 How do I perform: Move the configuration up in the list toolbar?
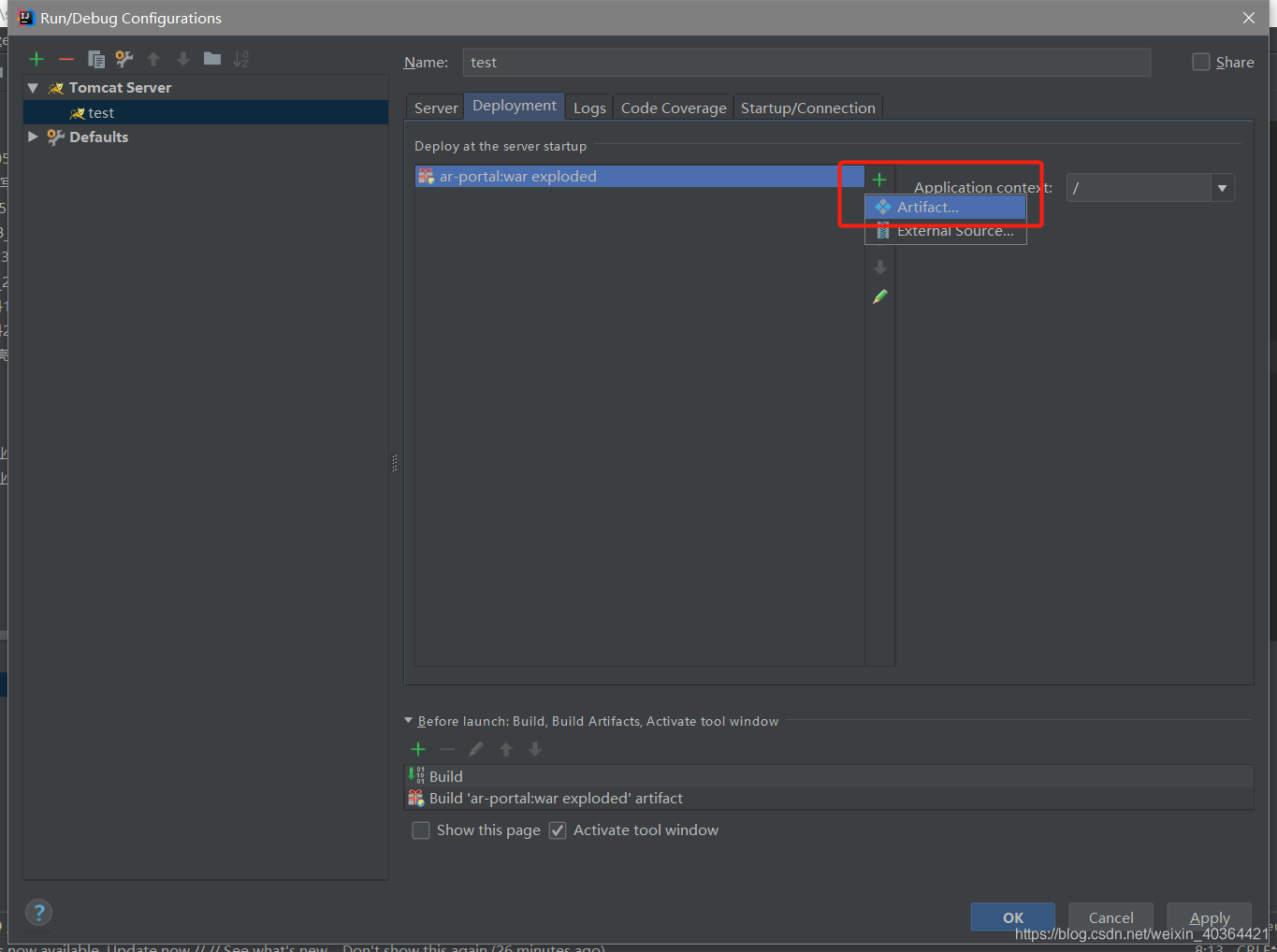(153, 59)
